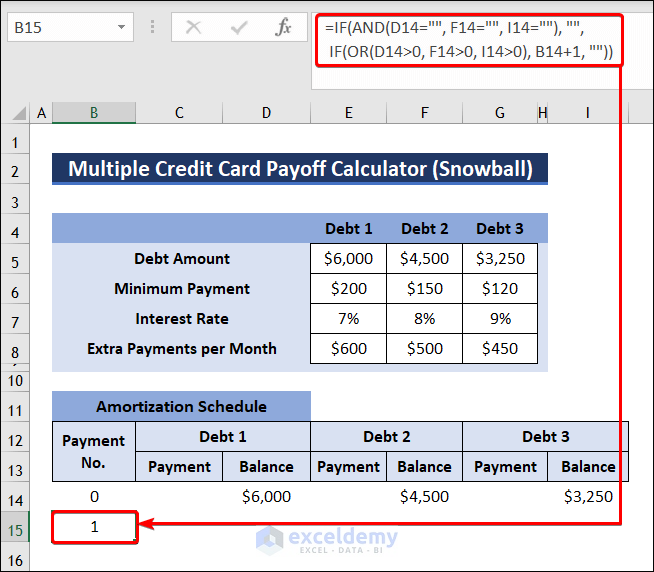The image size is (654, 572).
Task: Select column A header
Action: click(x=41, y=113)
